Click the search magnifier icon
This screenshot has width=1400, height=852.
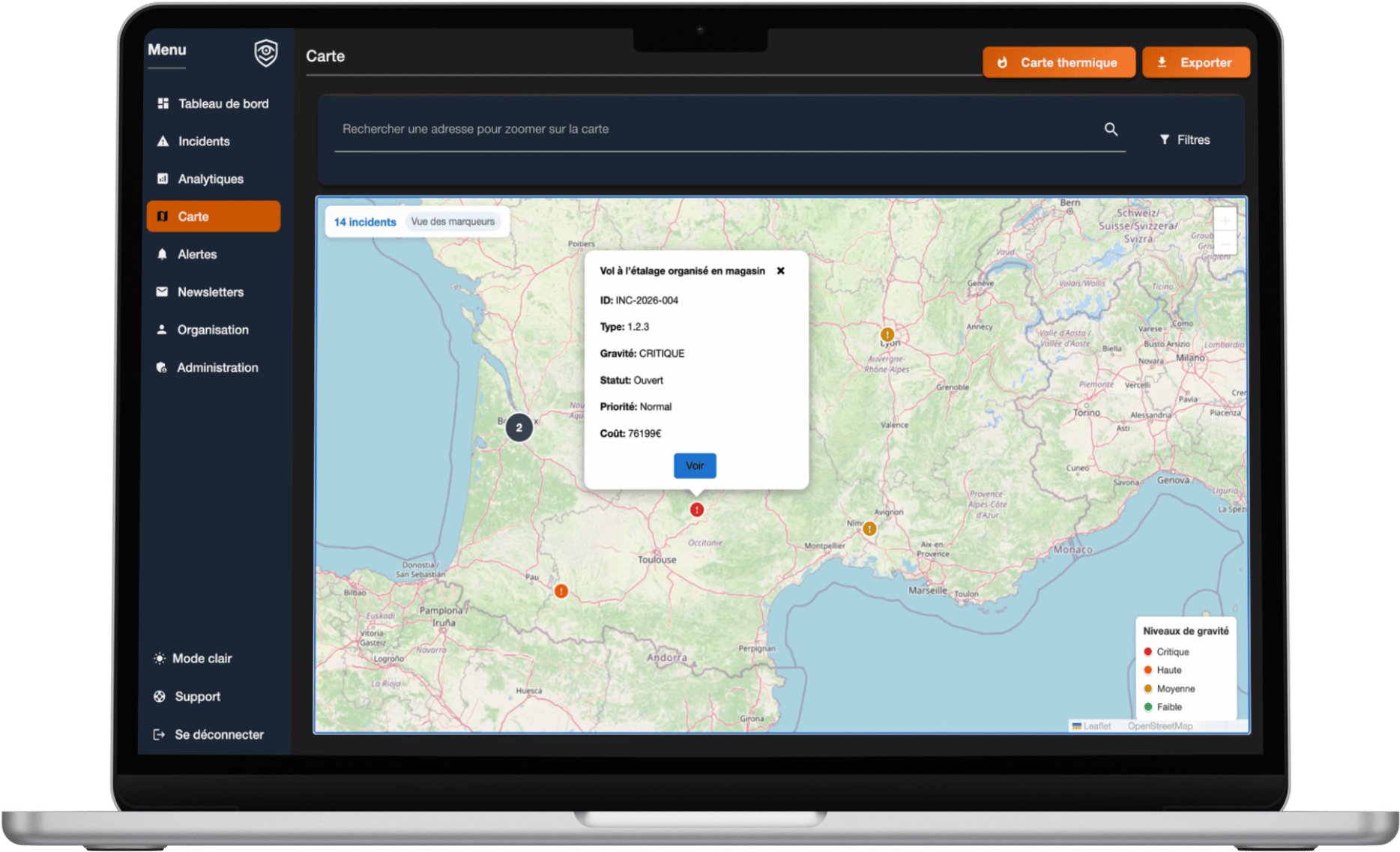1111,130
